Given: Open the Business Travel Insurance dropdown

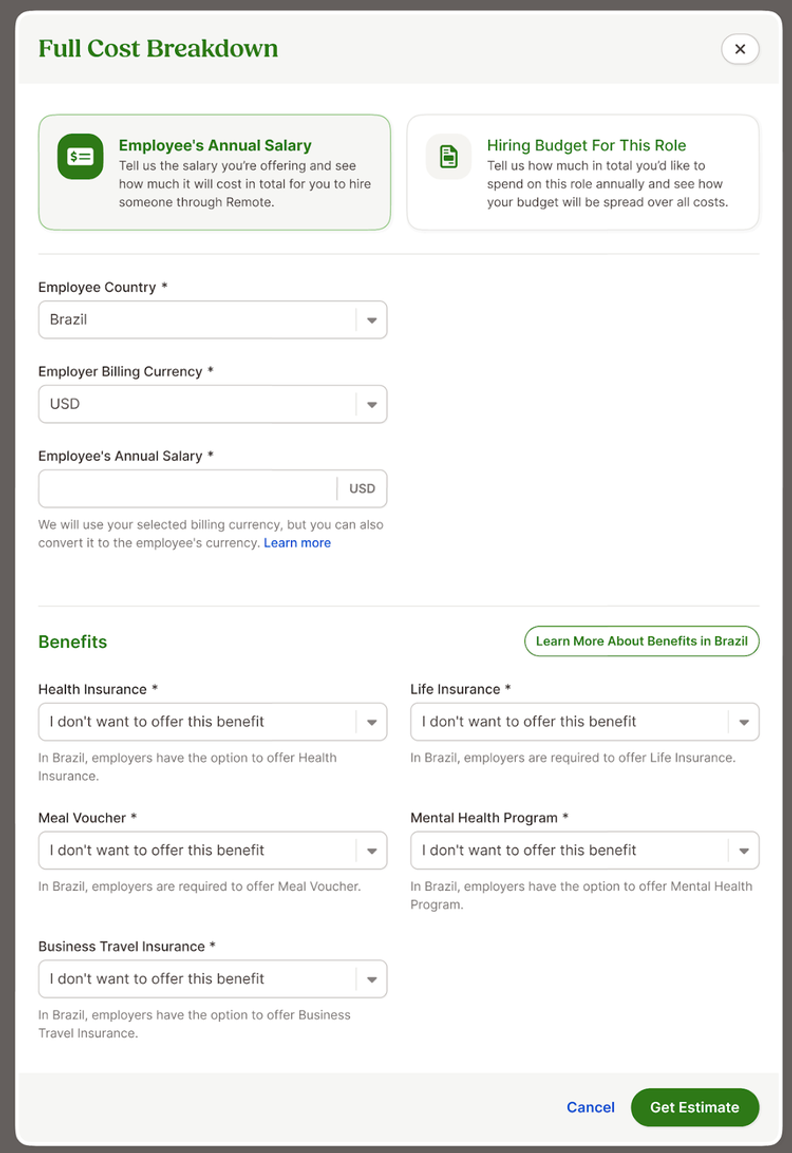Looking at the screenshot, I should 200,979.
